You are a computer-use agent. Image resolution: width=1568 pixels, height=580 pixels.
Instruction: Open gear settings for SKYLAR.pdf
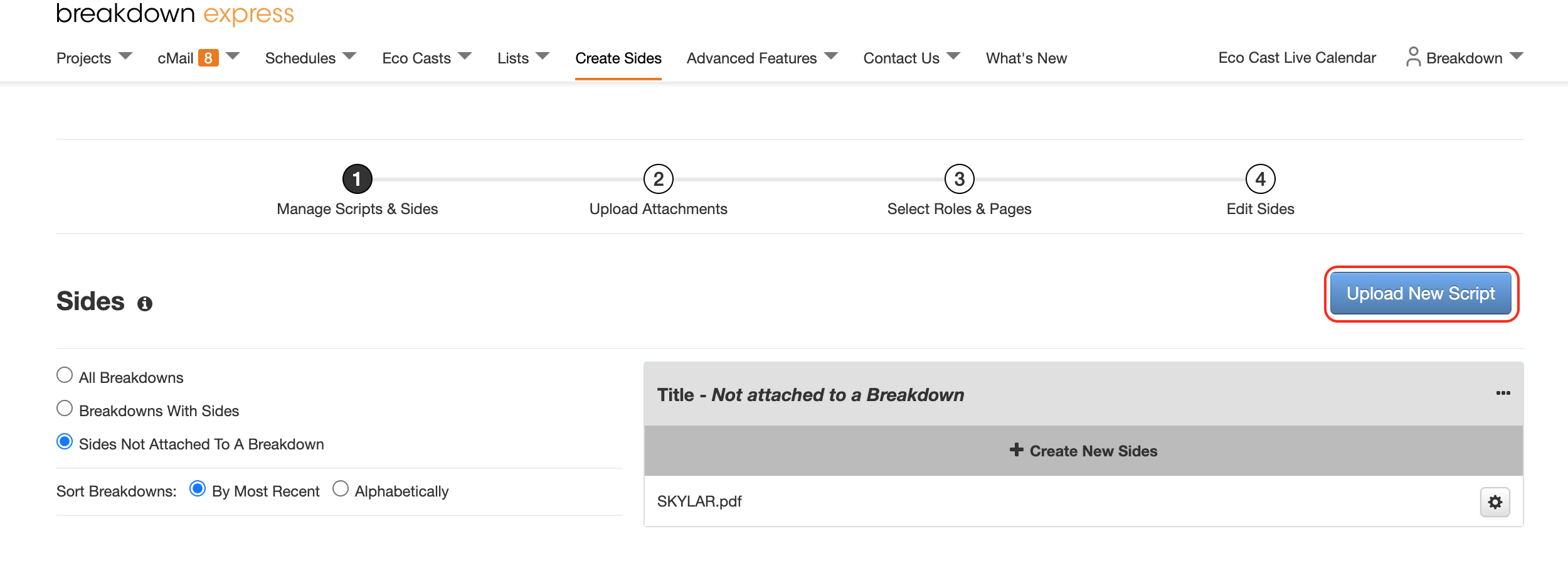(x=1495, y=502)
